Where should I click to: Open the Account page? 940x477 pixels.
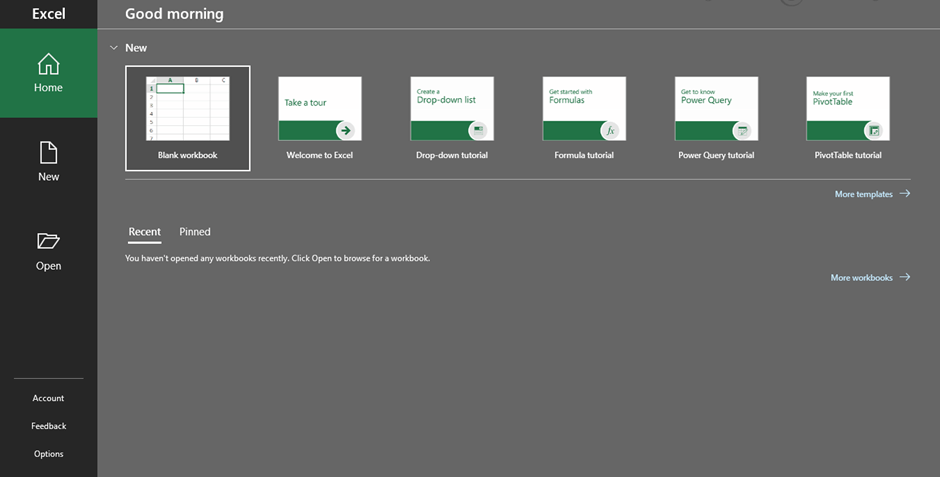point(48,398)
